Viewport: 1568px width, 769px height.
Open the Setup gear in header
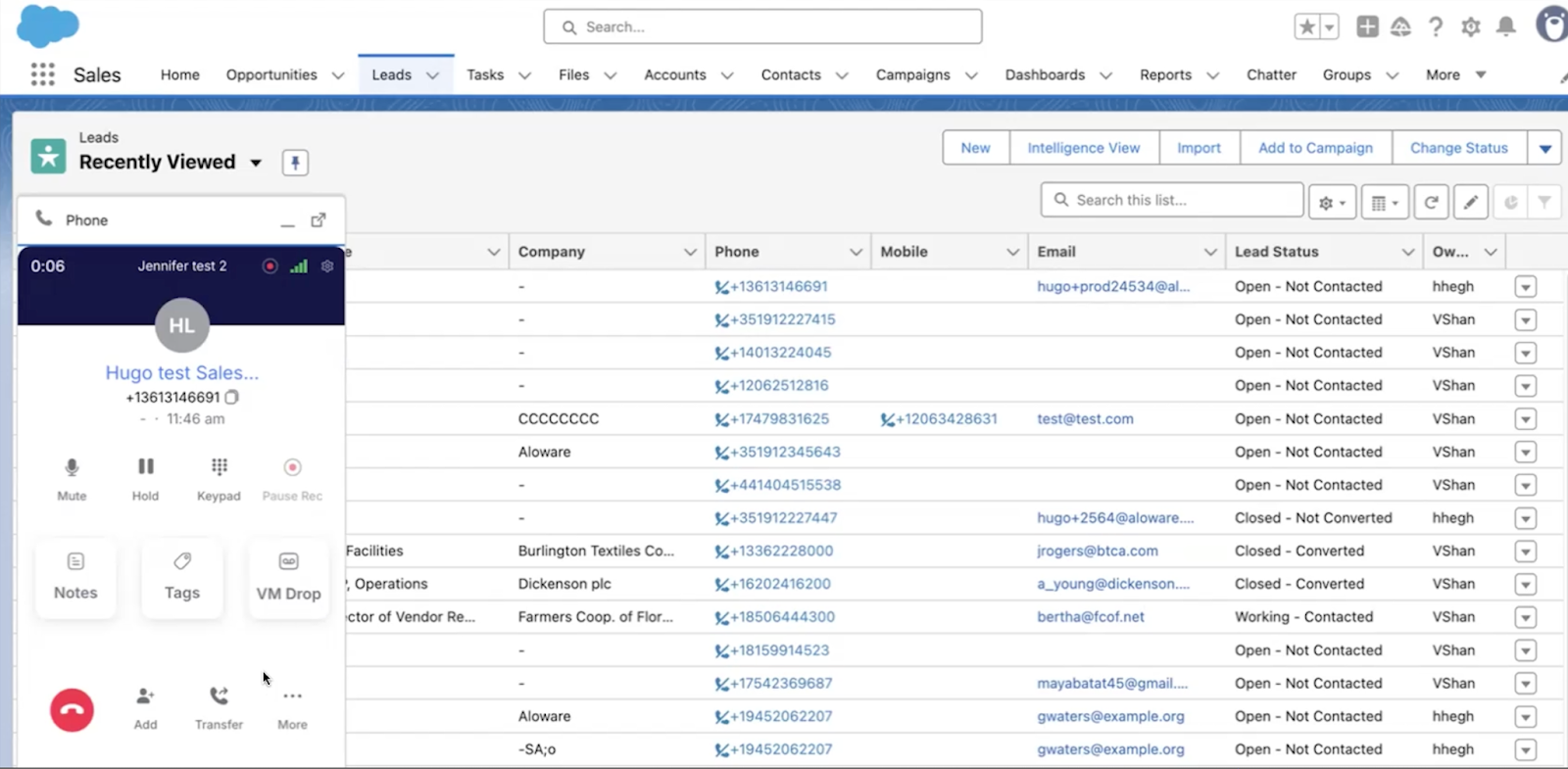pyautogui.click(x=1470, y=27)
